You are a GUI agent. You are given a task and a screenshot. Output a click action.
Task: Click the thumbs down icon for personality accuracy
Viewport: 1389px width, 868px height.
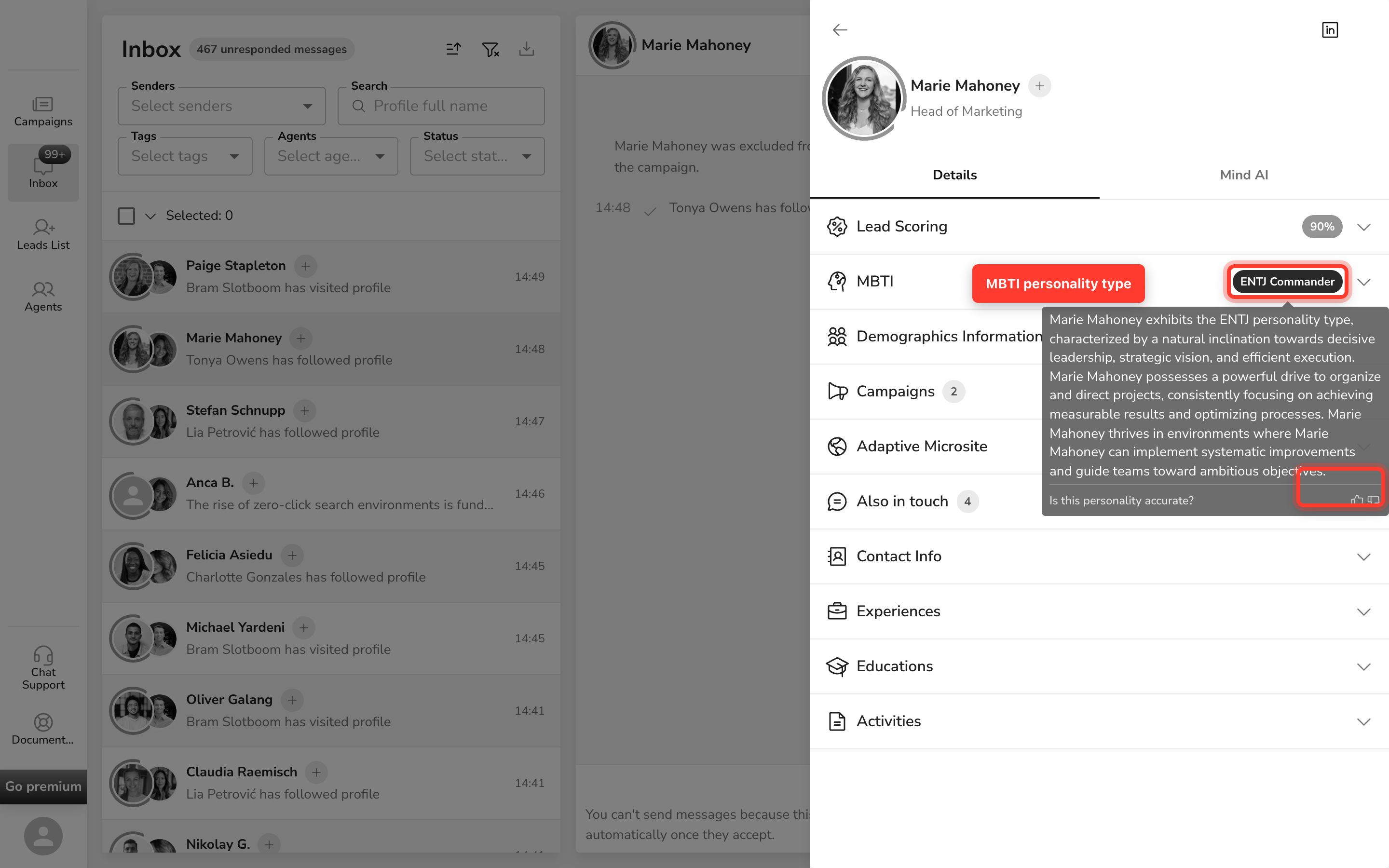pos(1374,500)
